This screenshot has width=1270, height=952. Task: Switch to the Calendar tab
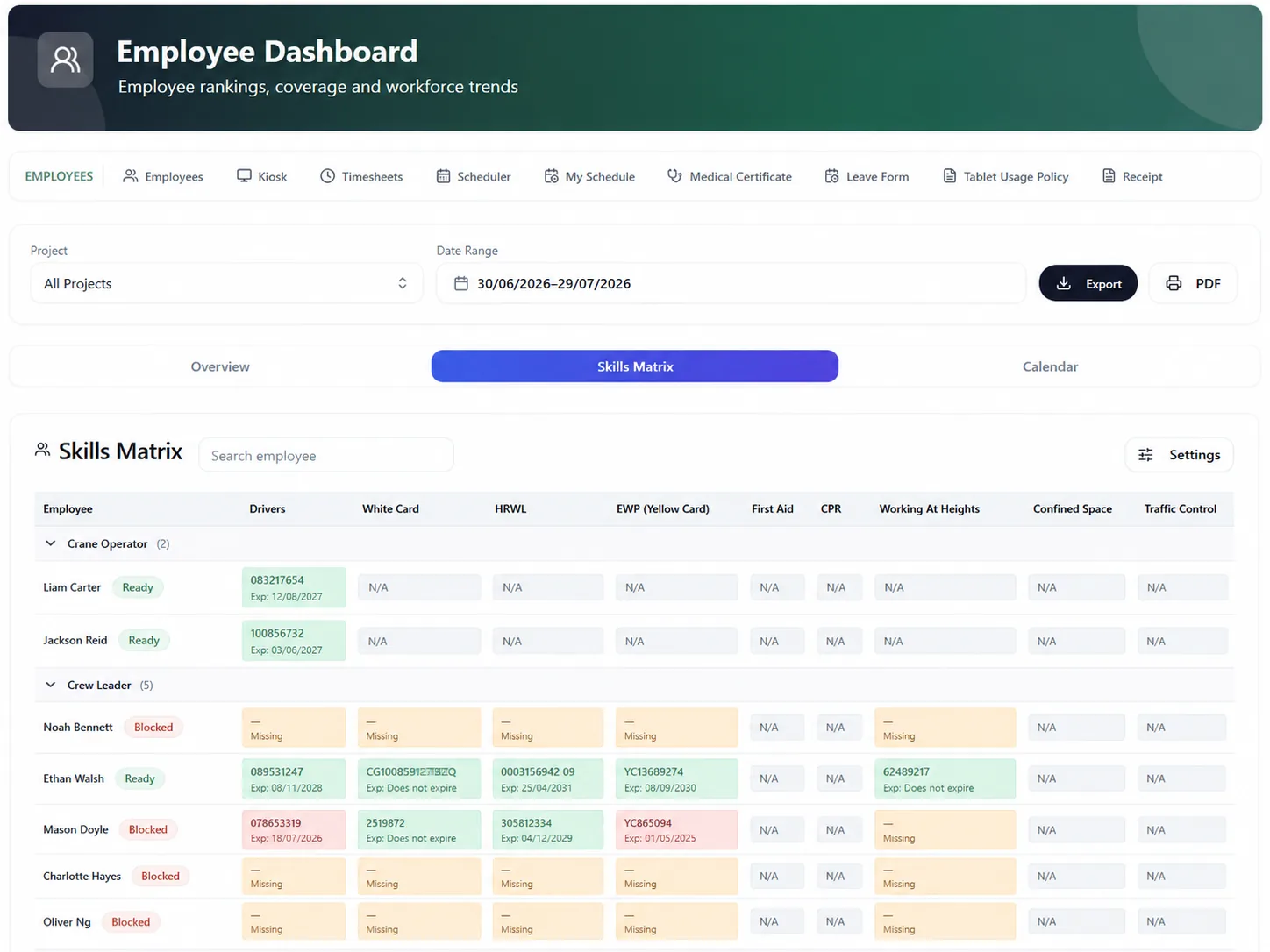pyautogui.click(x=1050, y=366)
